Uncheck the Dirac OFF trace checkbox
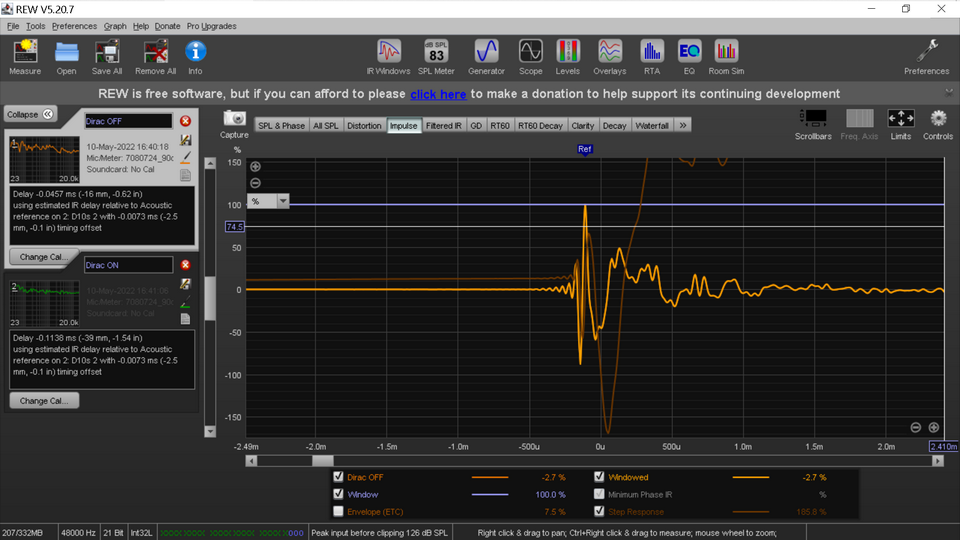Viewport: 960px width, 540px height. 339,478
